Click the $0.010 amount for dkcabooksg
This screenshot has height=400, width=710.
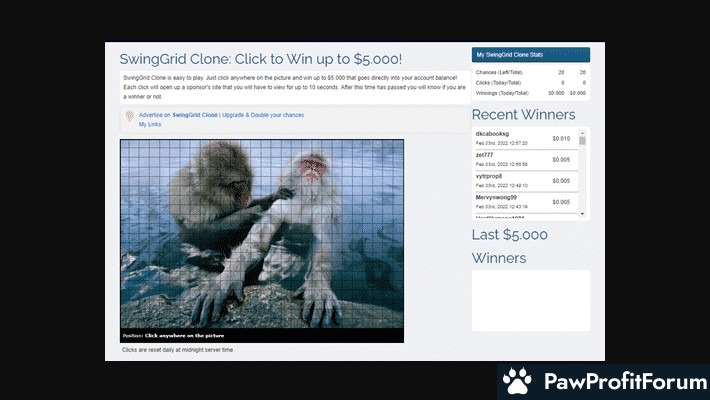click(x=561, y=139)
